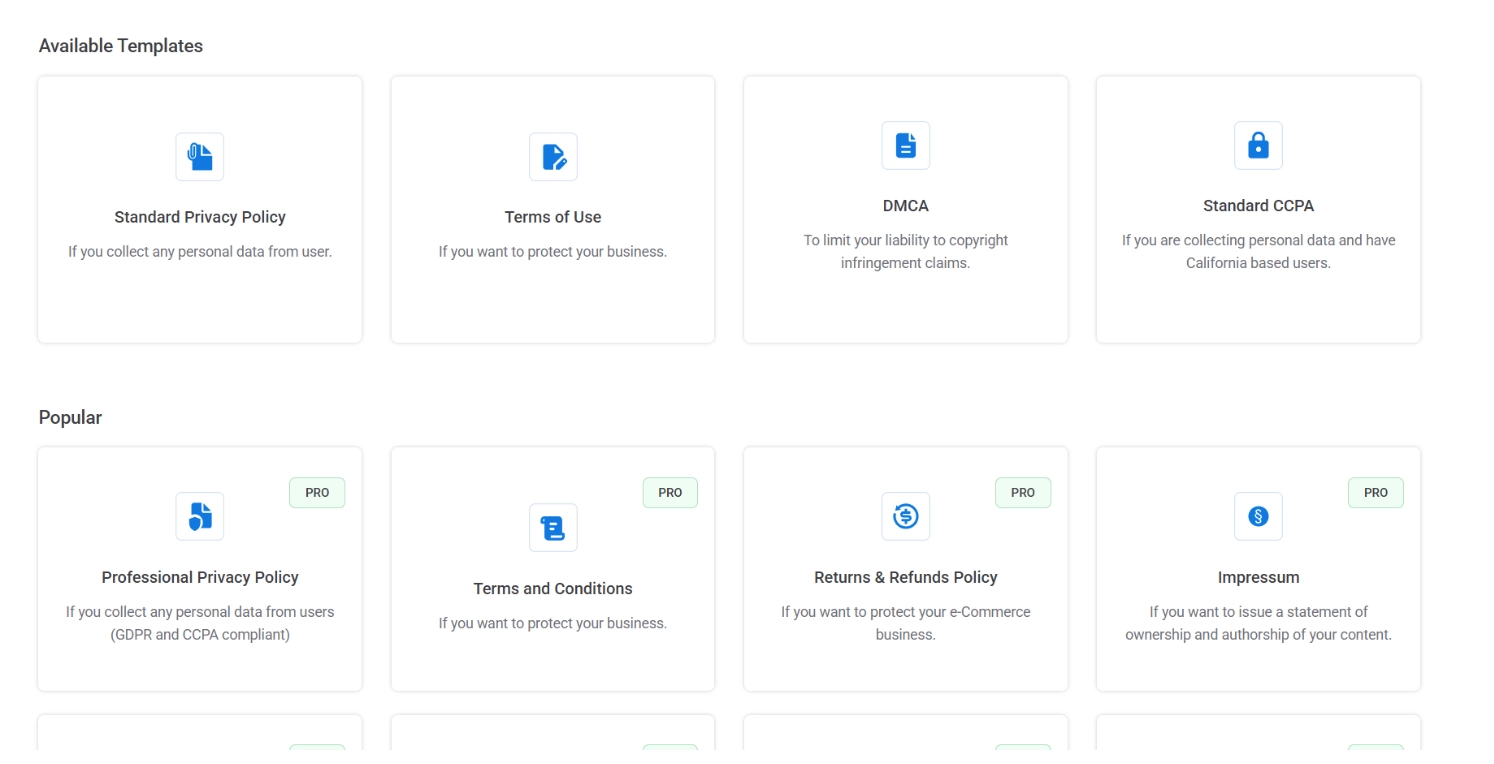Open the Standard CCPA template
The width and height of the screenshot is (1494, 764).
(1258, 208)
